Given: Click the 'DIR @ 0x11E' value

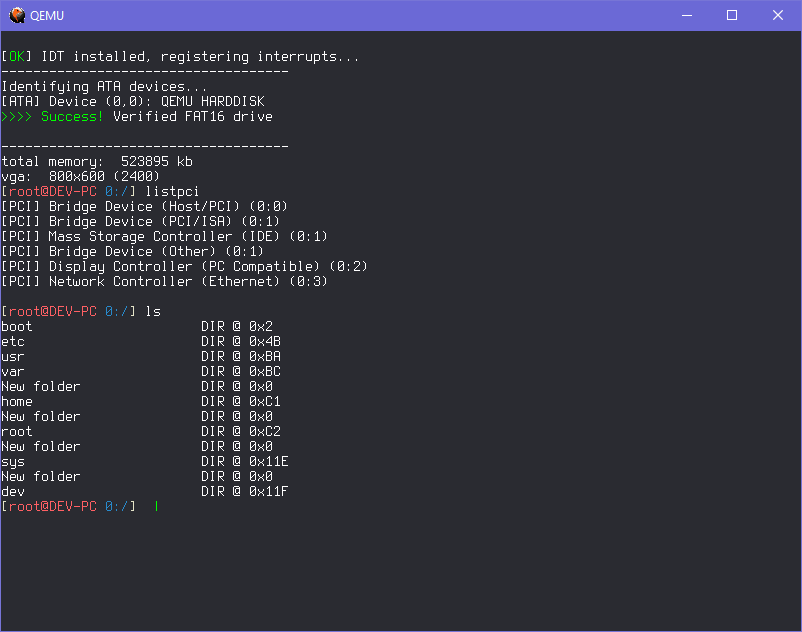Looking at the screenshot, I should [245, 462].
